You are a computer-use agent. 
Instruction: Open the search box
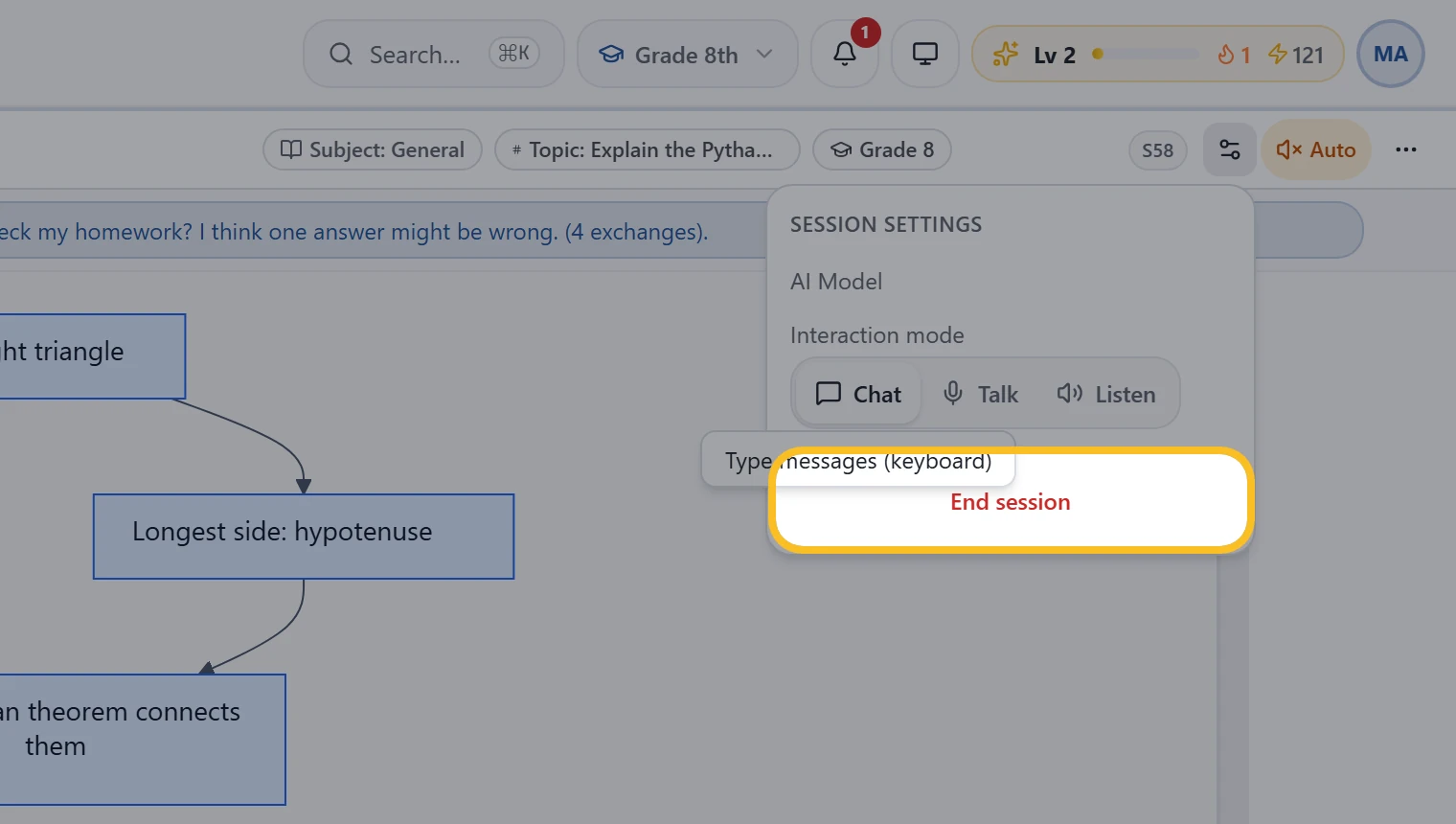[433, 54]
